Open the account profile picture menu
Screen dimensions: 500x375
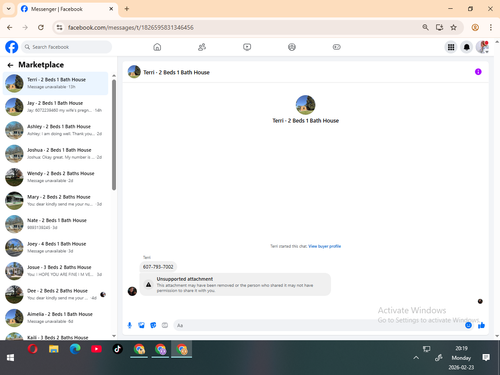coord(482,47)
